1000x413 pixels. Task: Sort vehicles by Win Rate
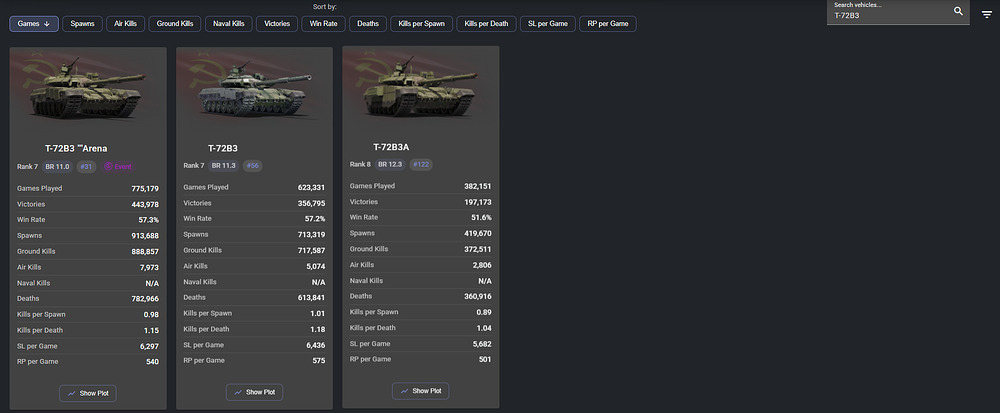point(323,24)
